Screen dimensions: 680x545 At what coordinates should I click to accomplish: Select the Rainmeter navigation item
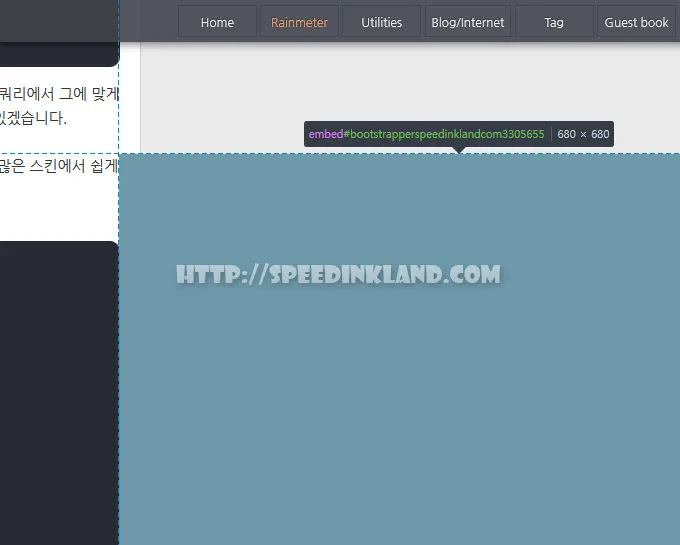pos(299,22)
